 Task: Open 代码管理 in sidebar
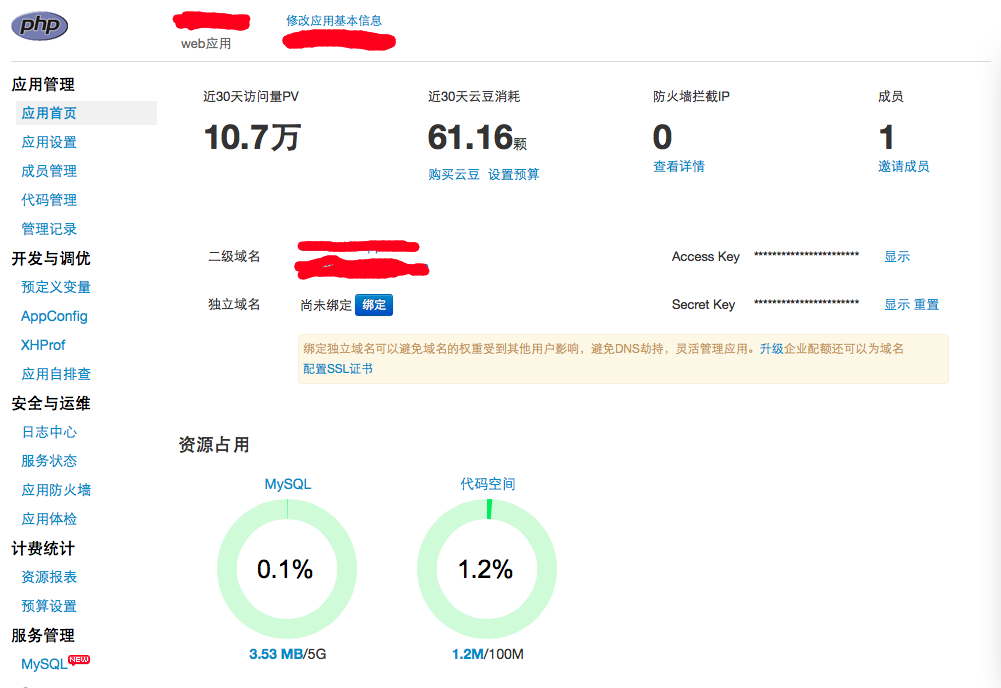click(49, 200)
